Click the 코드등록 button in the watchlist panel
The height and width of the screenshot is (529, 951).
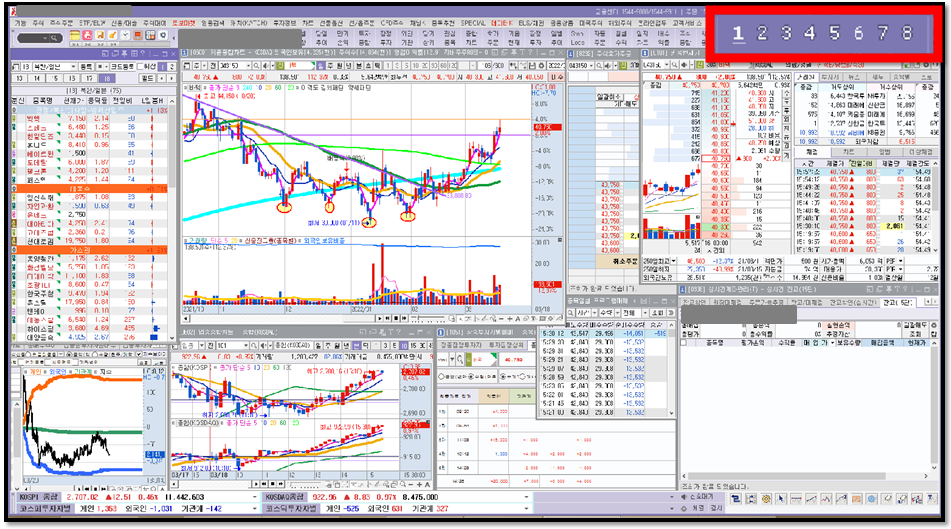click(x=123, y=67)
